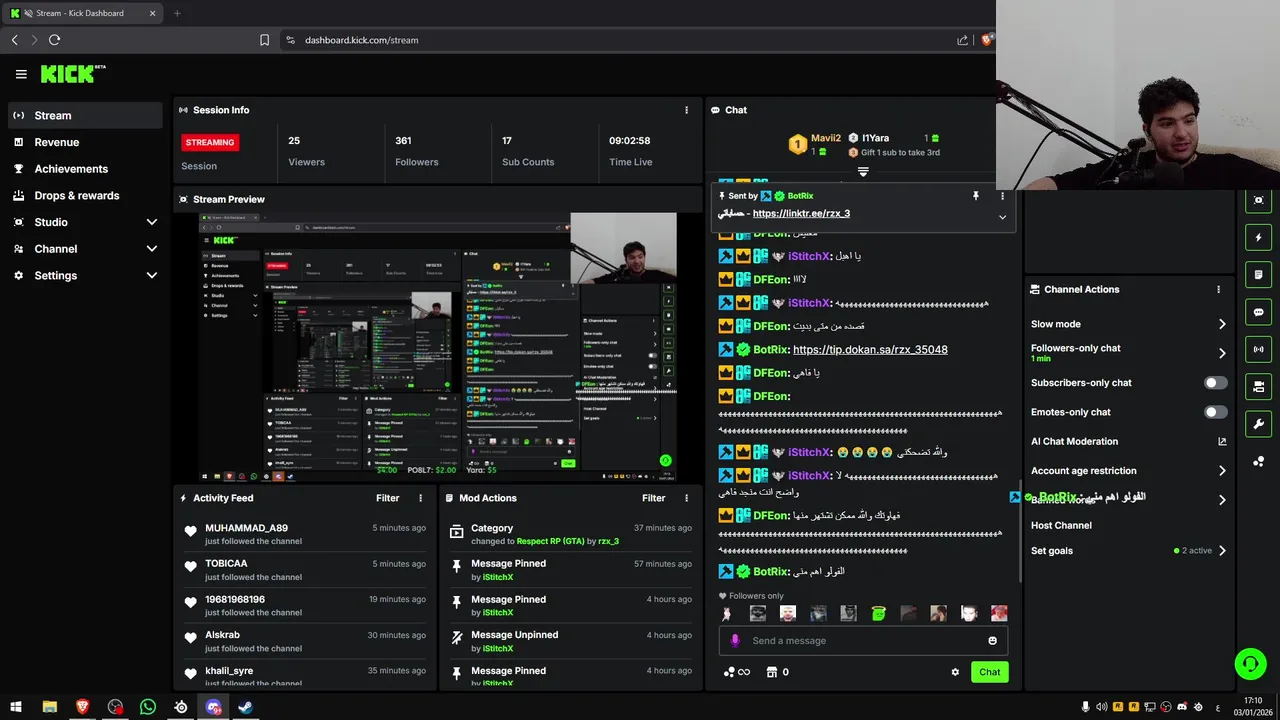Open WhatsApp from taskbar
This screenshot has height=720, width=1280.
(148, 707)
